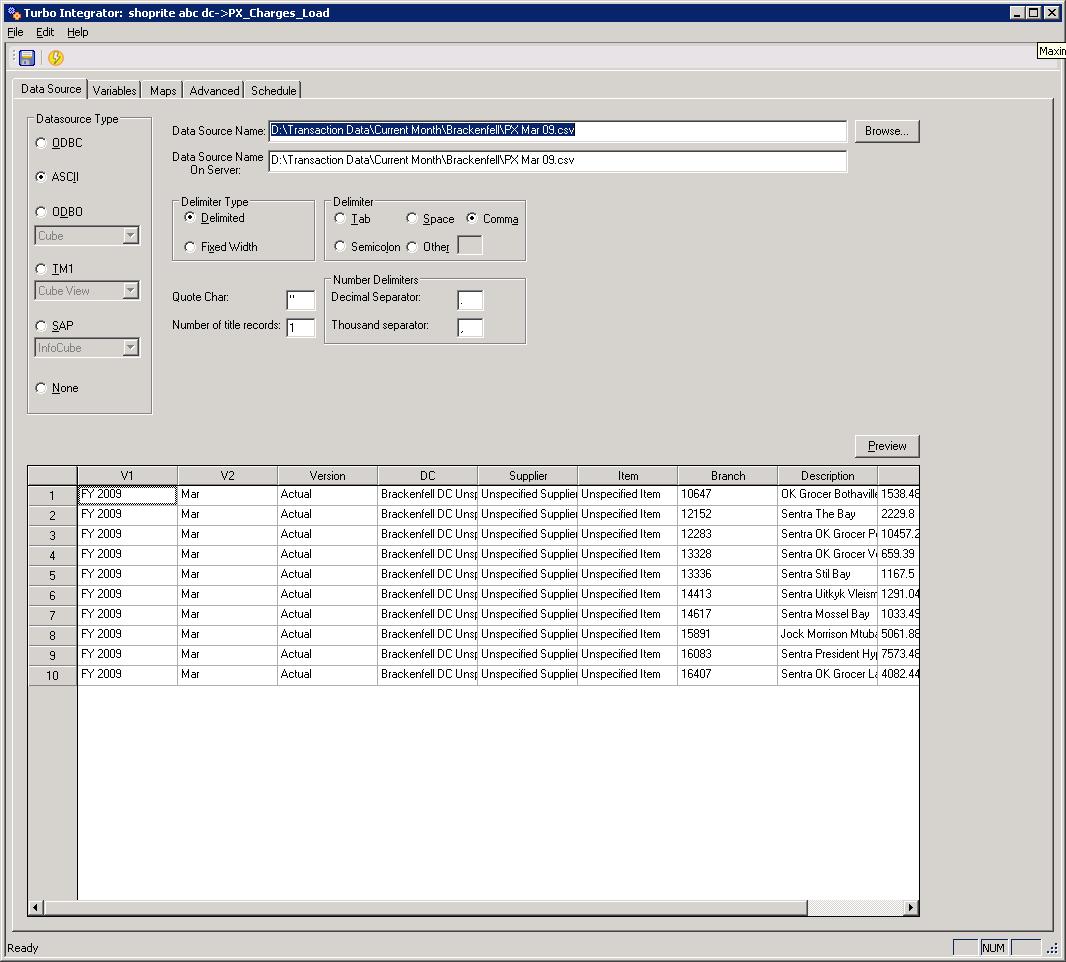Click the resize grip in status bar corner
The width and height of the screenshot is (1066, 962).
pos(1052,948)
